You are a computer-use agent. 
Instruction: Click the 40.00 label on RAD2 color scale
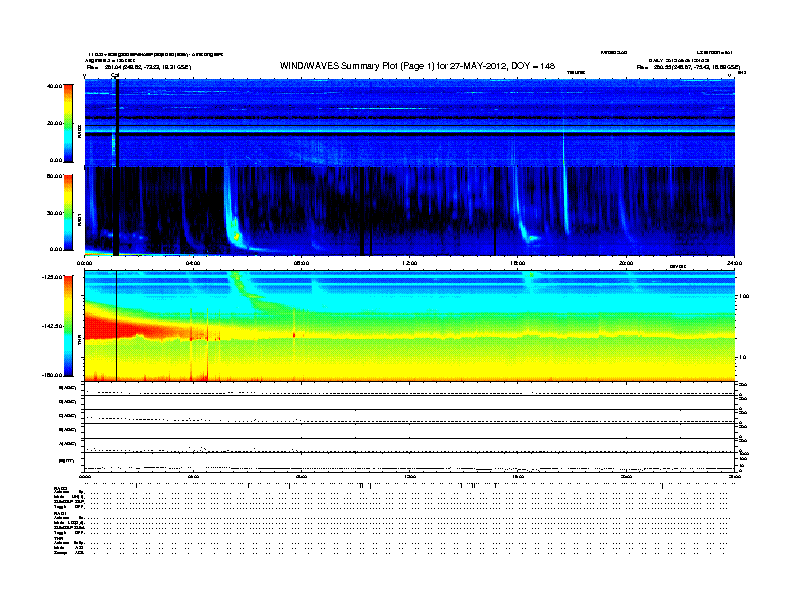click(x=54, y=86)
